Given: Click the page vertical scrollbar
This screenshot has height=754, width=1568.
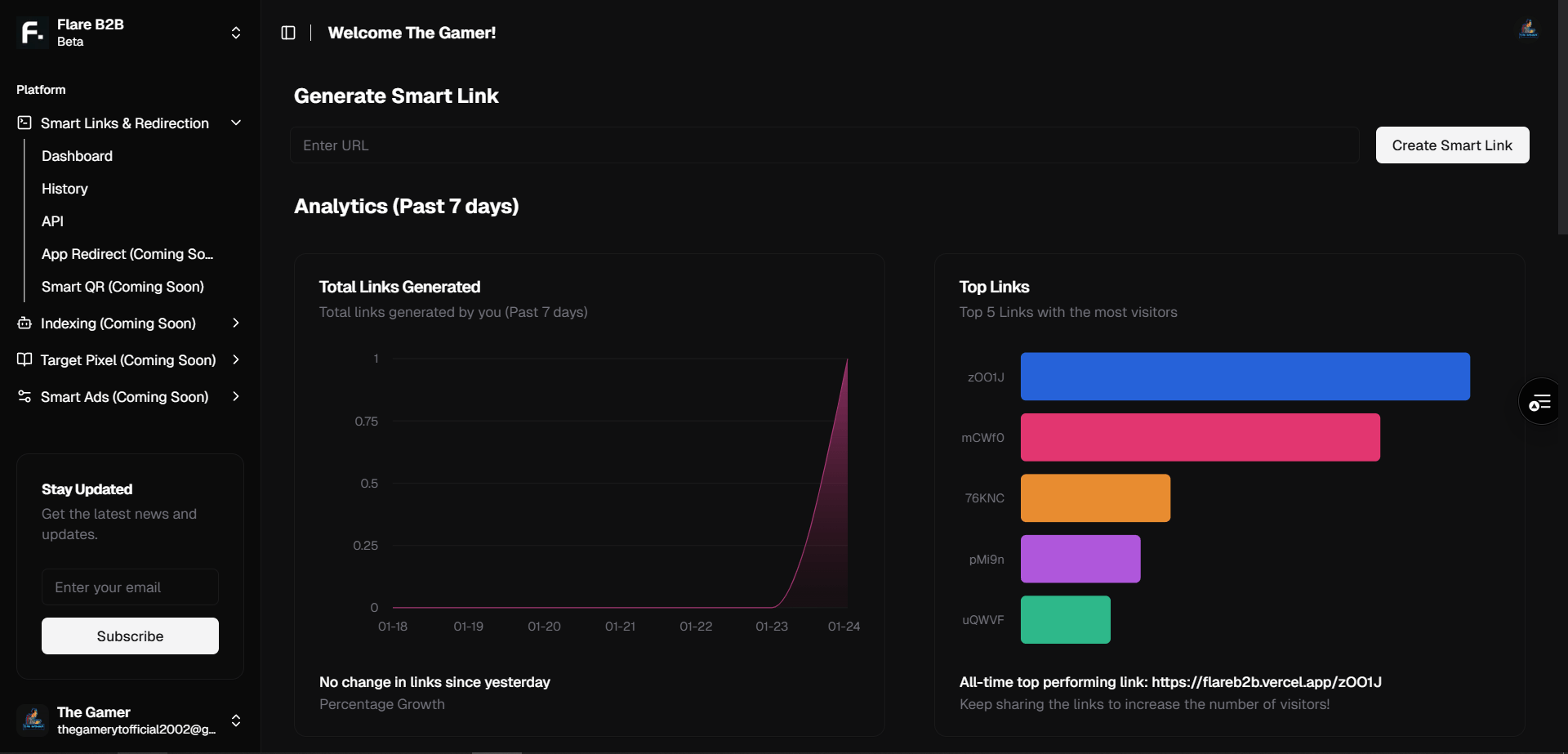Looking at the screenshot, I should pos(1562,117).
